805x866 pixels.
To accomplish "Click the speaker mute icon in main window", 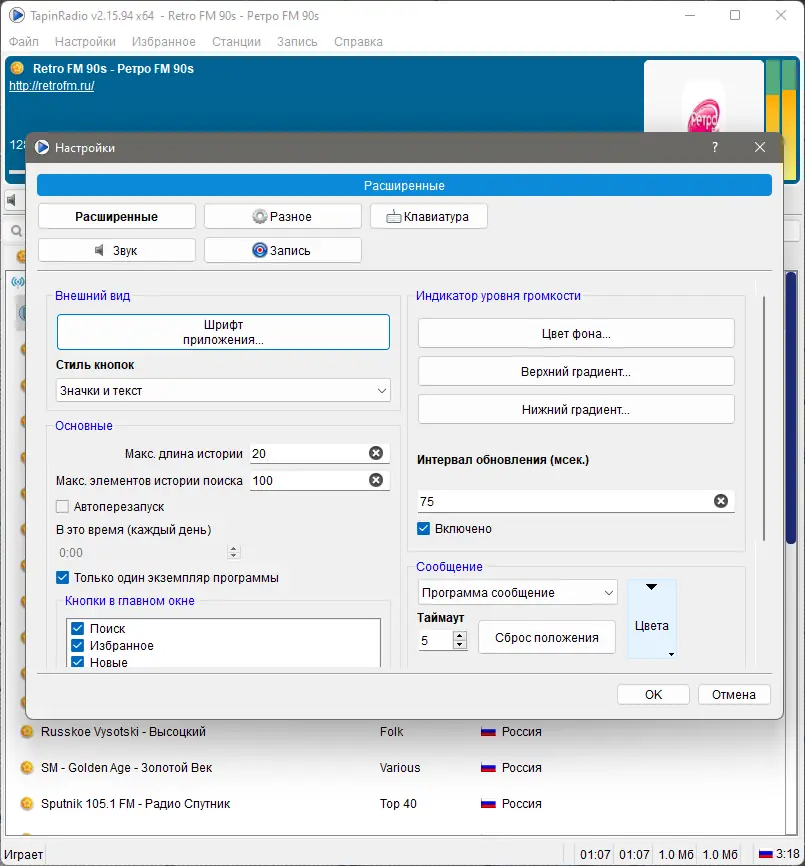I will click(12, 200).
